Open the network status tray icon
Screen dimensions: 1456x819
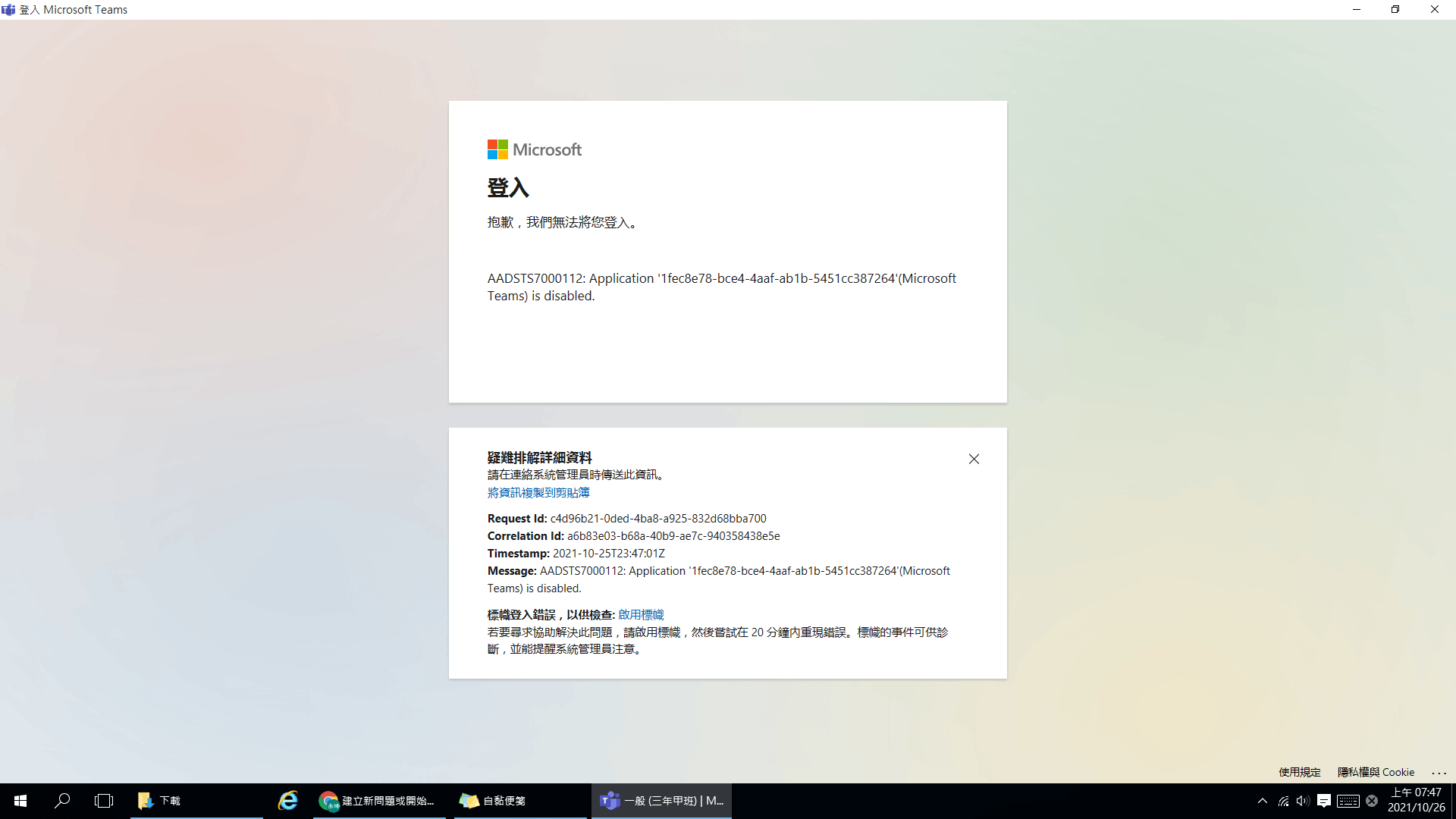[x=1283, y=801]
